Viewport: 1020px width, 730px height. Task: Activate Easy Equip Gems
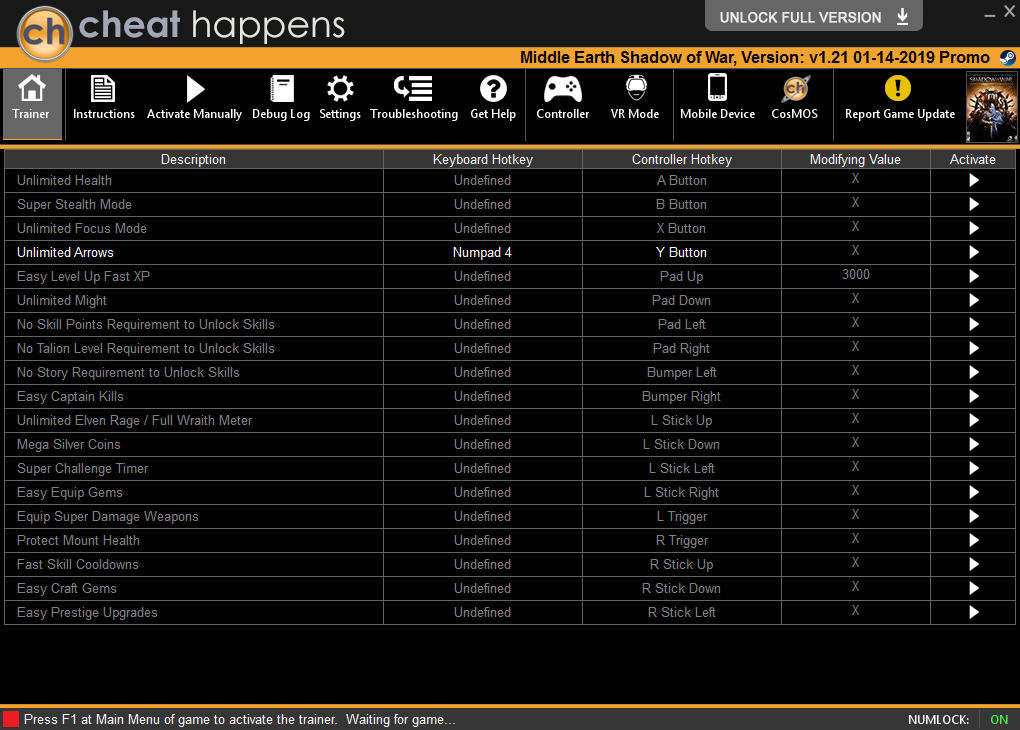pos(973,493)
